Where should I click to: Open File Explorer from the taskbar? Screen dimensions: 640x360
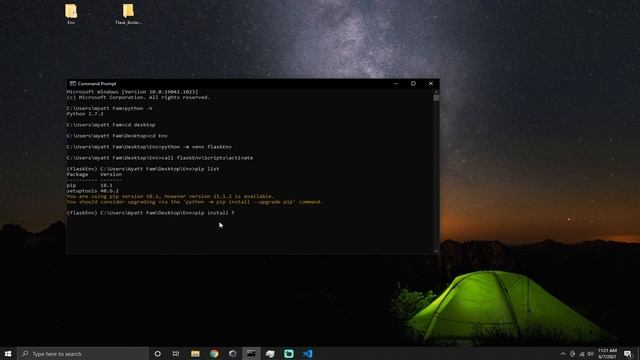click(195, 353)
